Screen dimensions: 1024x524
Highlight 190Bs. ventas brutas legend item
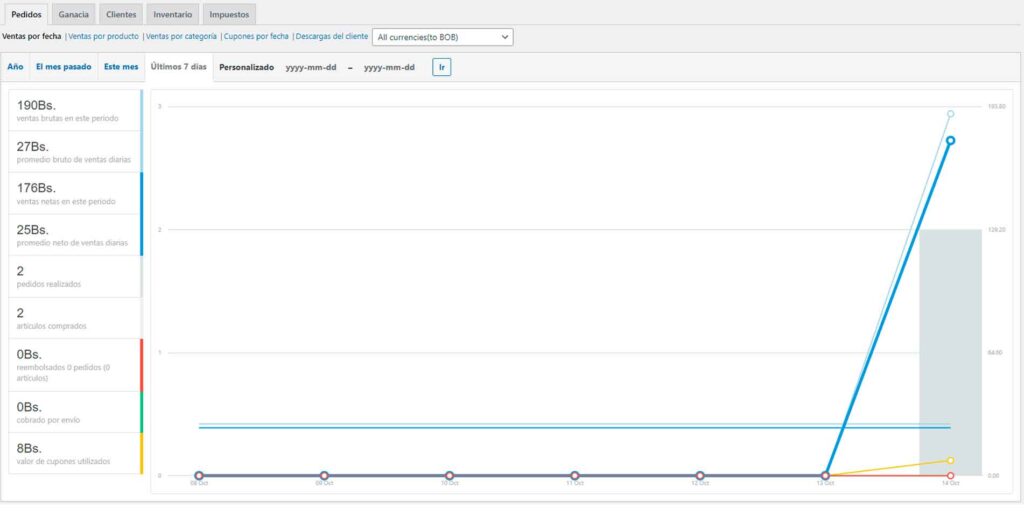76,110
